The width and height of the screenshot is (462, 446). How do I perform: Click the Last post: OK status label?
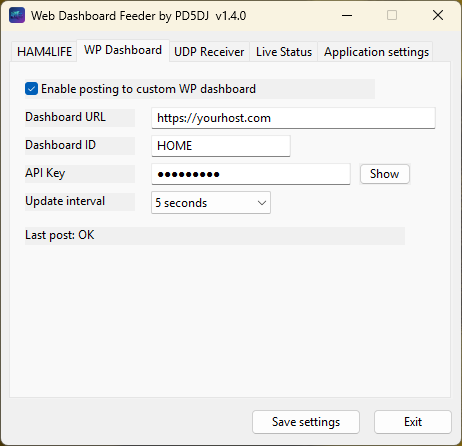[60, 235]
